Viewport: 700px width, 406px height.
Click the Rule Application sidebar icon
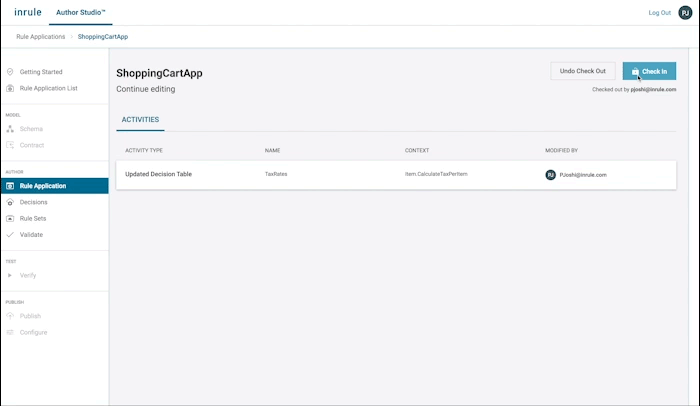coord(10,186)
